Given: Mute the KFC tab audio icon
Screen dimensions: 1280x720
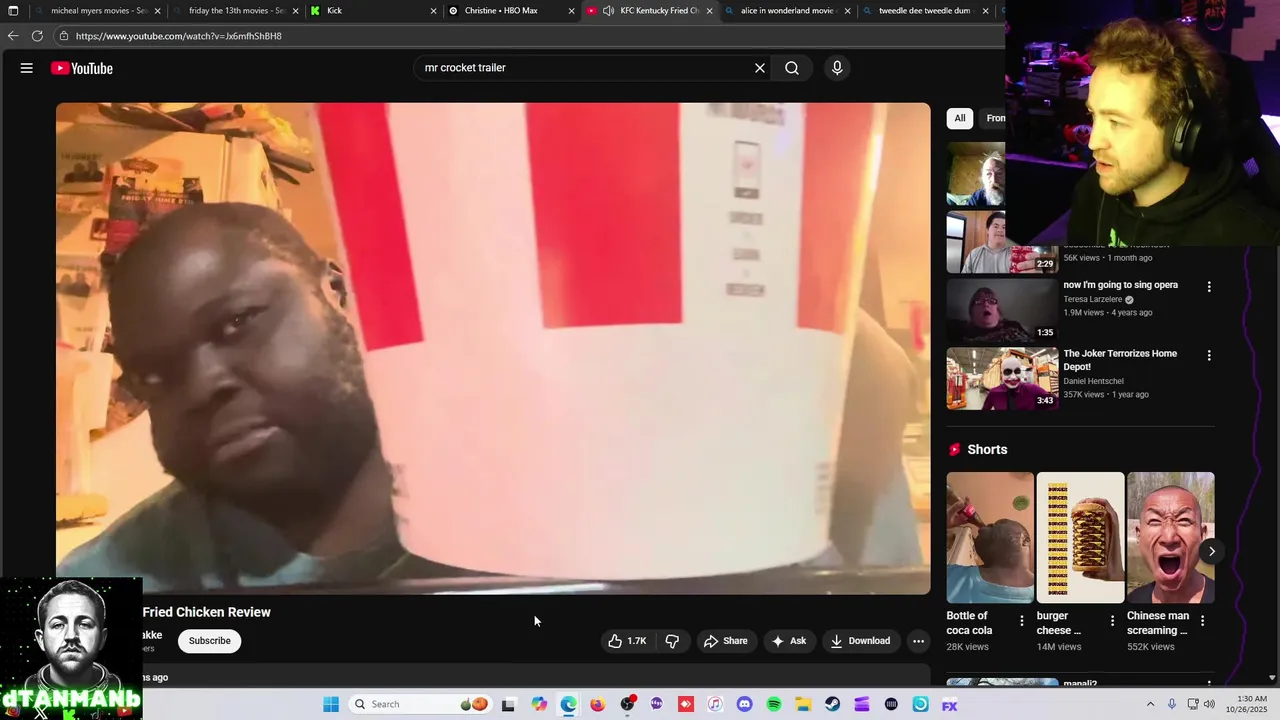Looking at the screenshot, I should [x=608, y=11].
